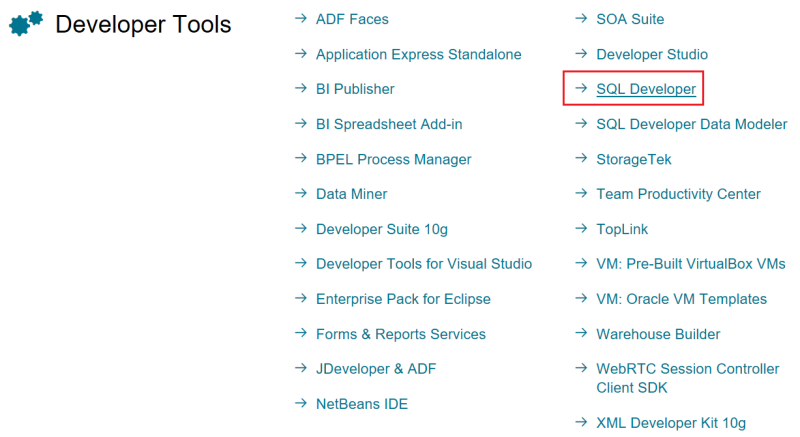This screenshot has width=800, height=437.
Task: Click the arrow icon beside SQL Developer
Action: [581, 88]
